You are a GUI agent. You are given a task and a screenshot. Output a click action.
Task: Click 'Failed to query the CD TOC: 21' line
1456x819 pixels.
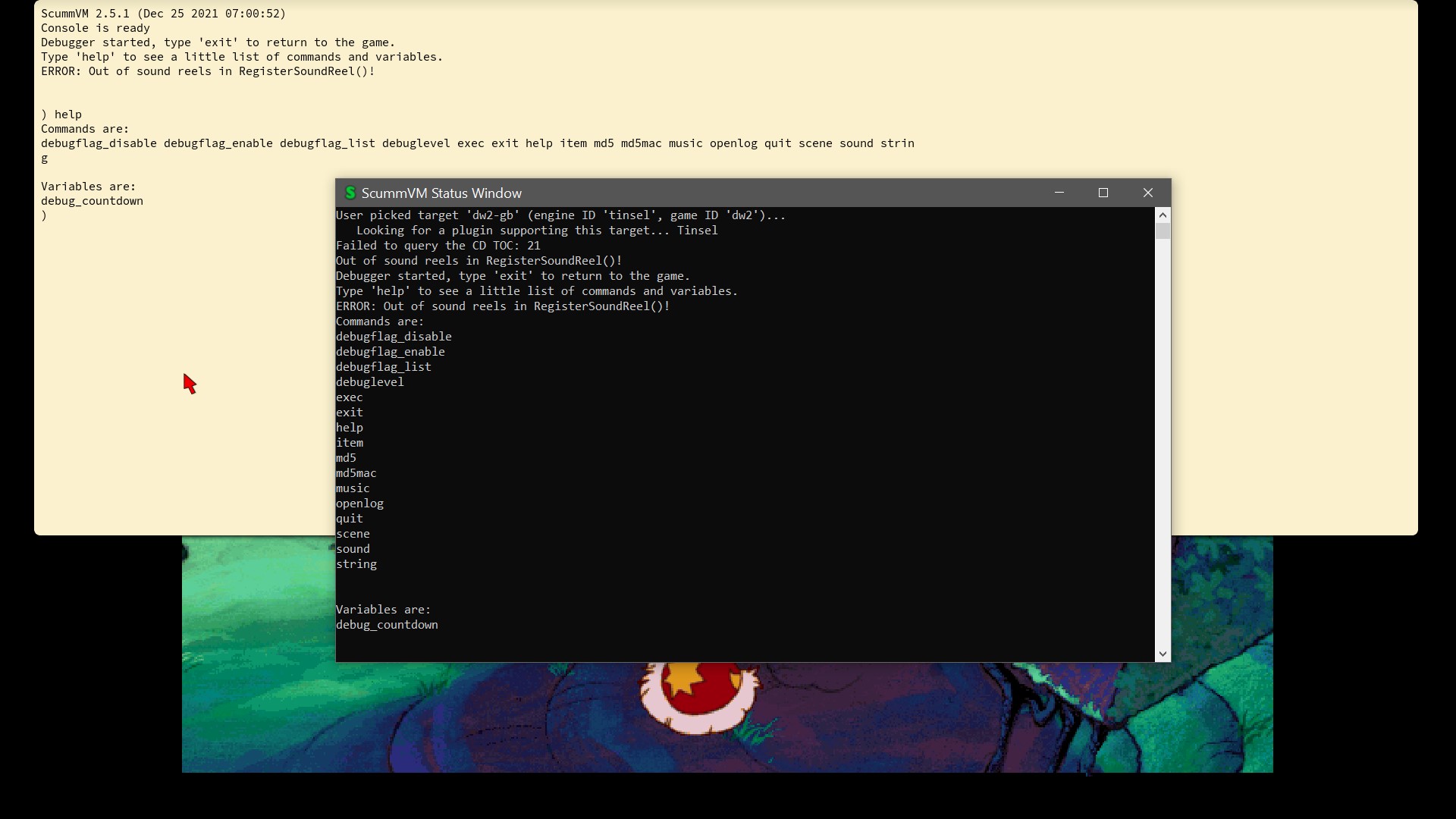pos(438,246)
